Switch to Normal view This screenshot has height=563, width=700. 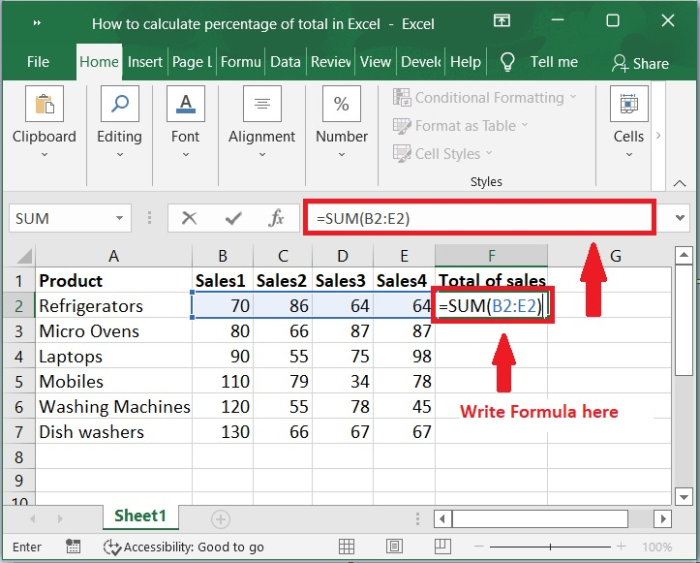[x=346, y=546]
